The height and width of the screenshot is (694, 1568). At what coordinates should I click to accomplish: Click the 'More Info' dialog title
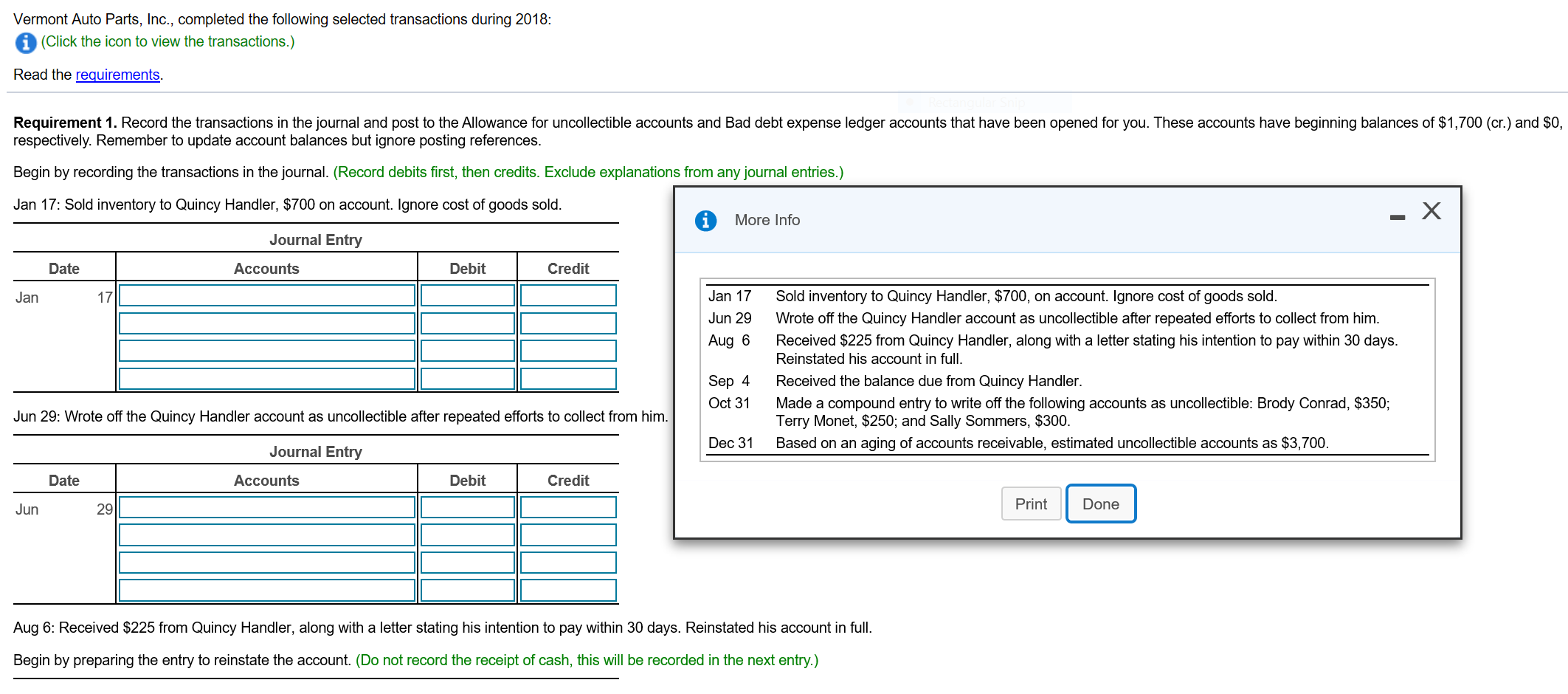(x=767, y=220)
